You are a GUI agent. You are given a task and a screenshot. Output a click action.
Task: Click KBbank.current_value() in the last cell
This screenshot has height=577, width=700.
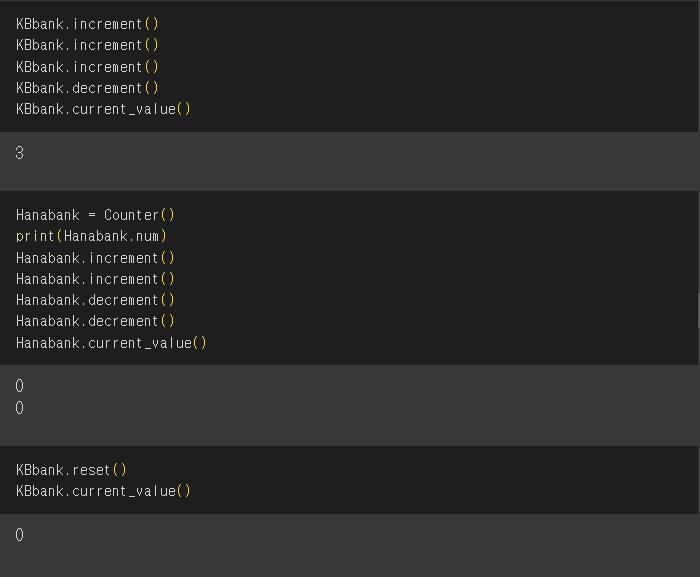(103, 491)
